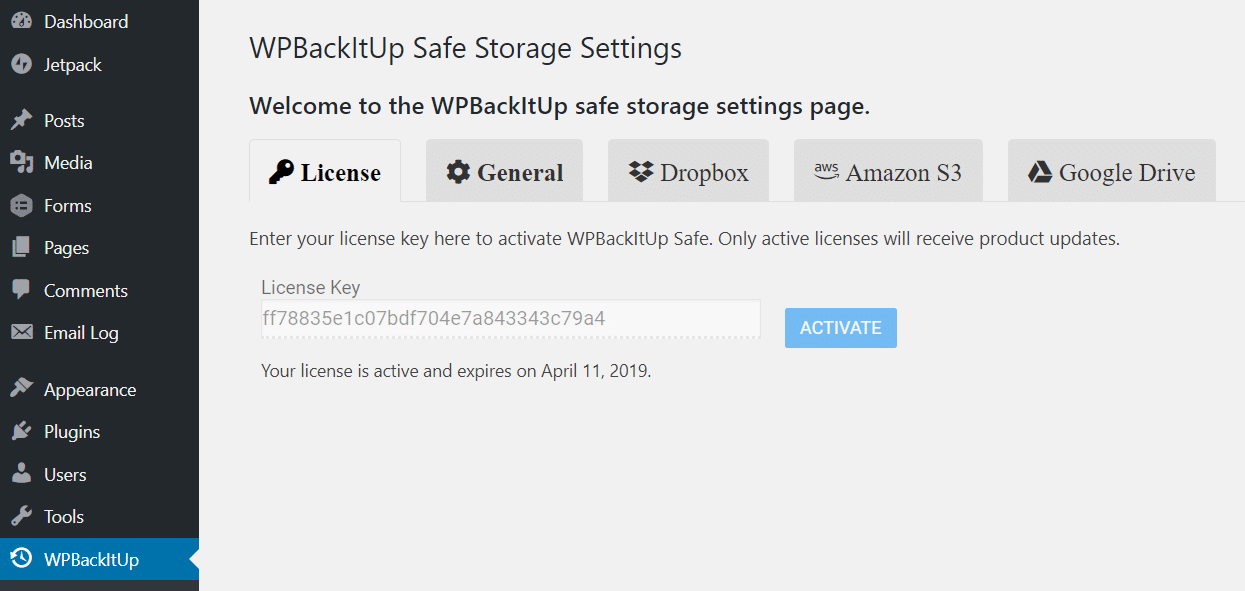Select the License tab
The width and height of the screenshot is (1245, 591).
pos(325,171)
